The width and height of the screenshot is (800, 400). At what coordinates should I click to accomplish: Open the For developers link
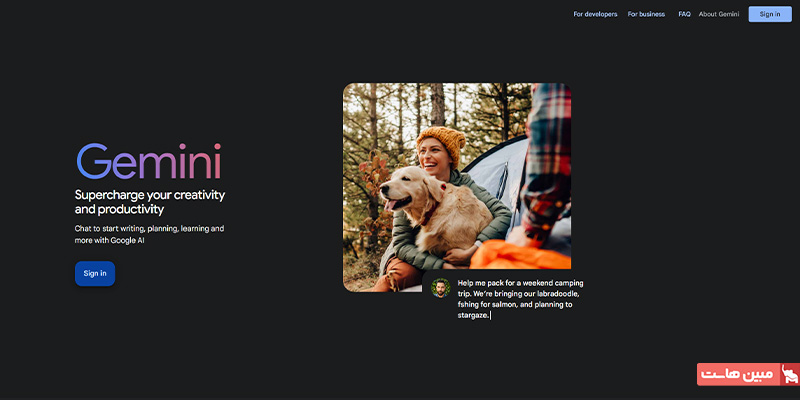(595, 14)
